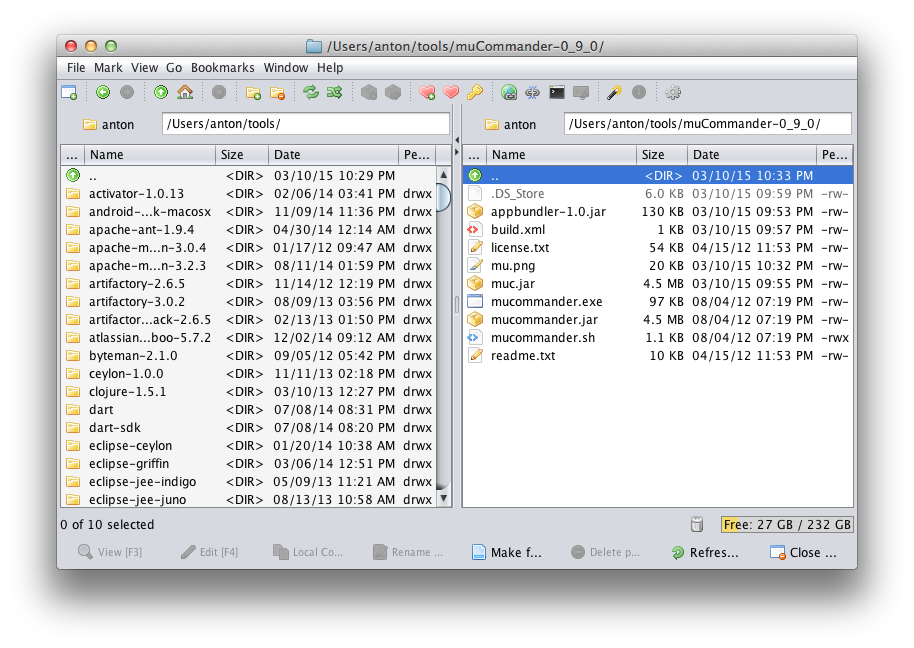914x648 pixels.
Task: Click left panel scrollbar down arrow
Action: pos(444,498)
